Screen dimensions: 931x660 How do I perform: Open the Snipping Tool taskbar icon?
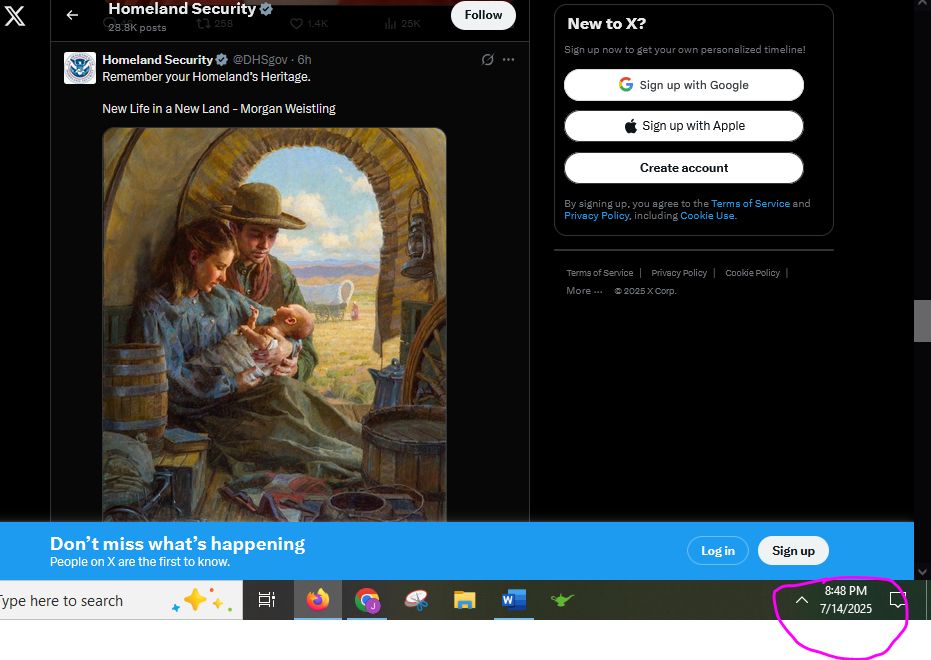point(416,600)
